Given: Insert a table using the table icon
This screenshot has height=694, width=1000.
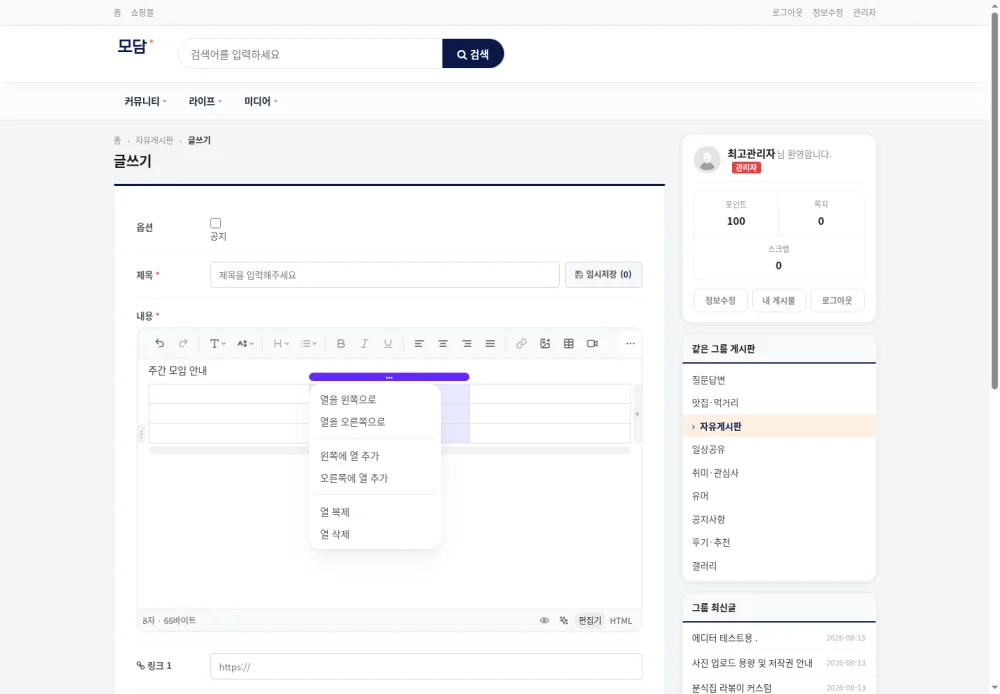Looking at the screenshot, I should 568,343.
